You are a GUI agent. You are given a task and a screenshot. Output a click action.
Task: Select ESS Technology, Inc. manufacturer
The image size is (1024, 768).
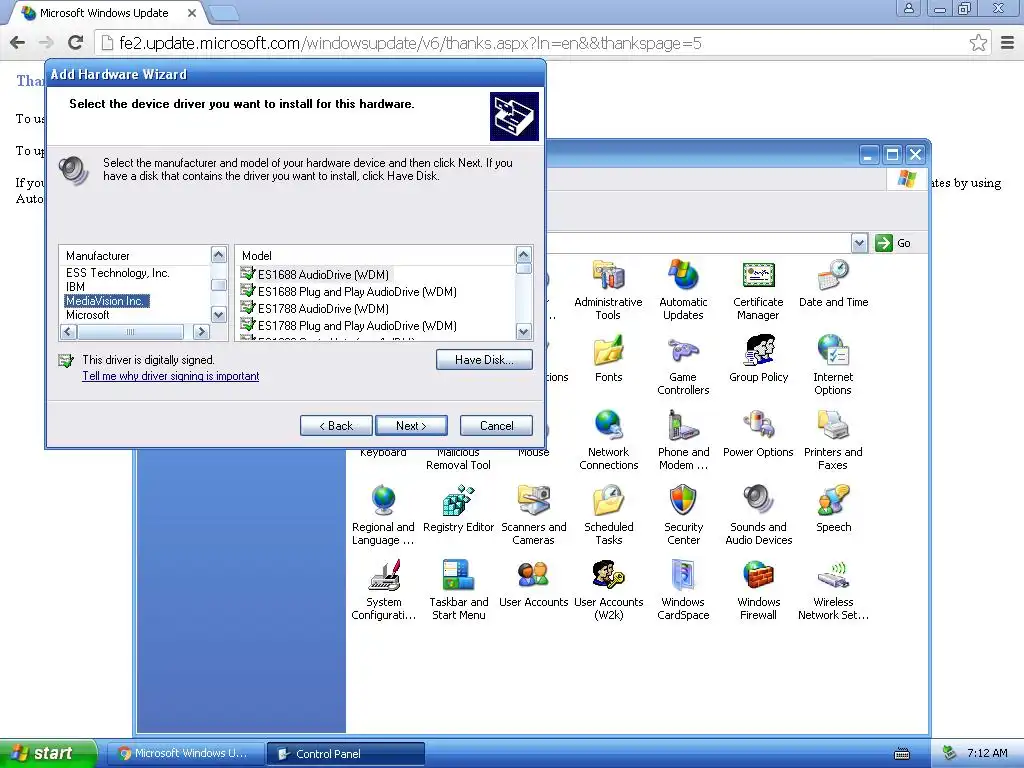point(118,273)
